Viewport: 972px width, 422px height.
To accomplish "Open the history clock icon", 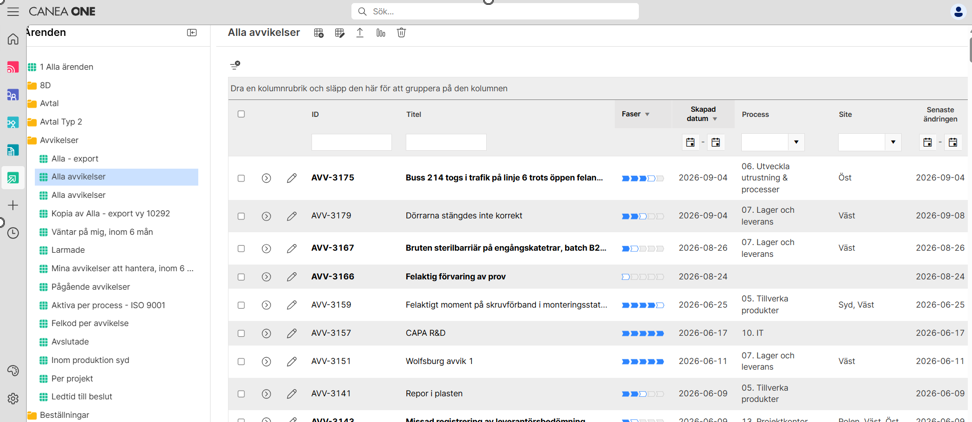I will click(x=13, y=233).
